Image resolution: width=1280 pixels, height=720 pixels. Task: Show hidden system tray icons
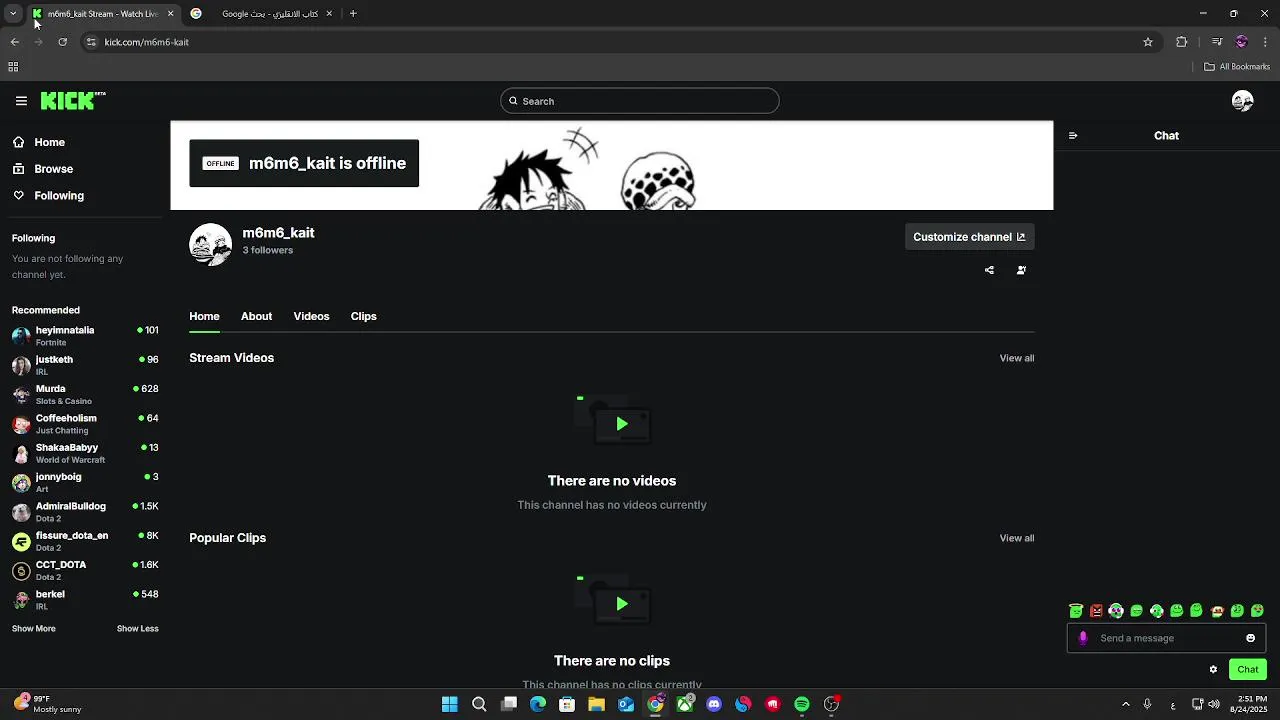(x=1125, y=704)
